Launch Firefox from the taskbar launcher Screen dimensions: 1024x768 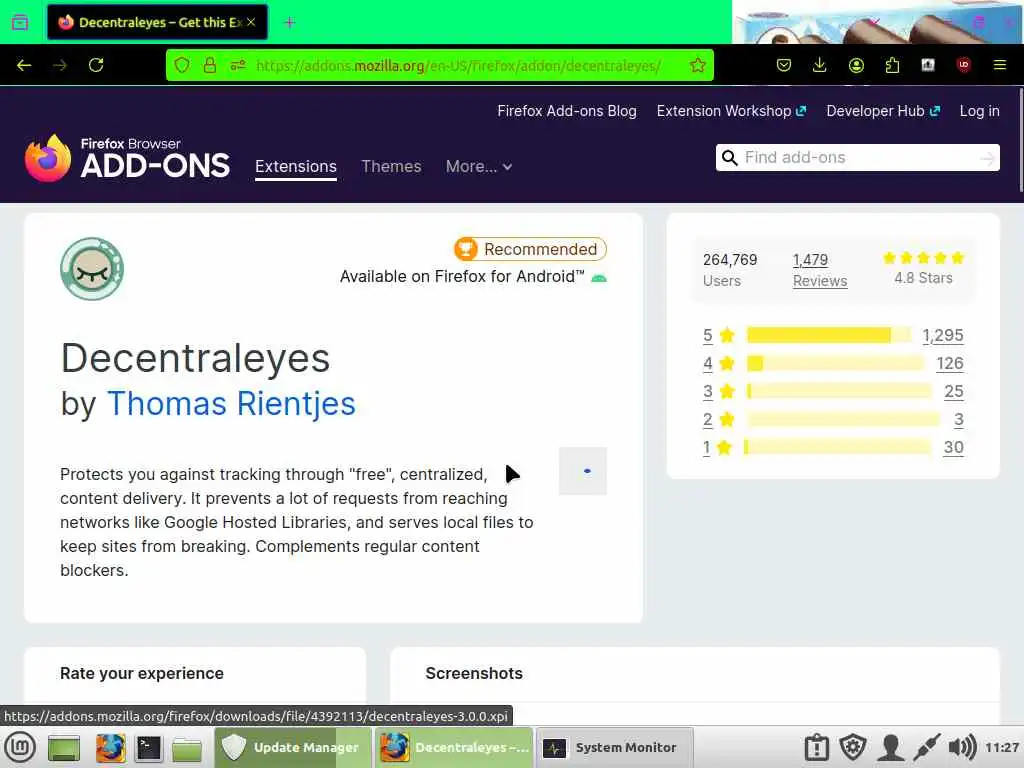point(110,748)
